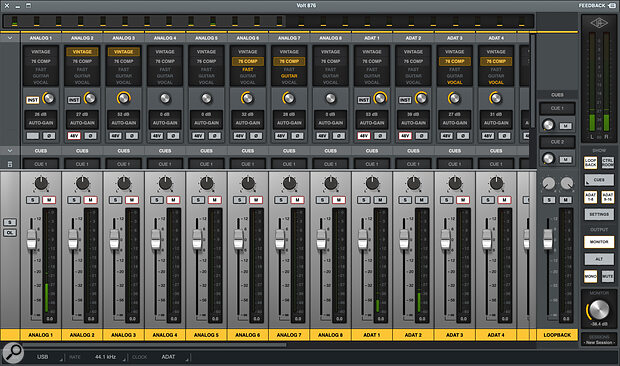Click the ADAT 4 pan knob
620x366 pixels.
[x=496, y=183]
